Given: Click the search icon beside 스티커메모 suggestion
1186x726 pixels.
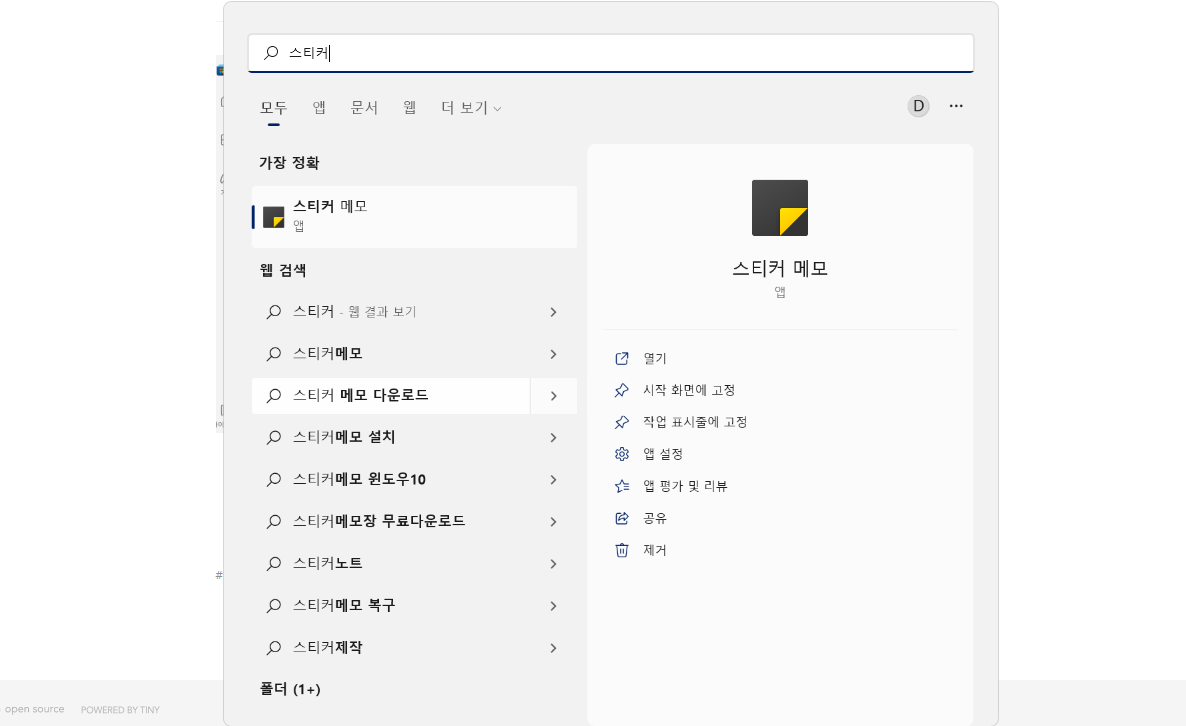Looking at the screenshot, I should [274, 354].
